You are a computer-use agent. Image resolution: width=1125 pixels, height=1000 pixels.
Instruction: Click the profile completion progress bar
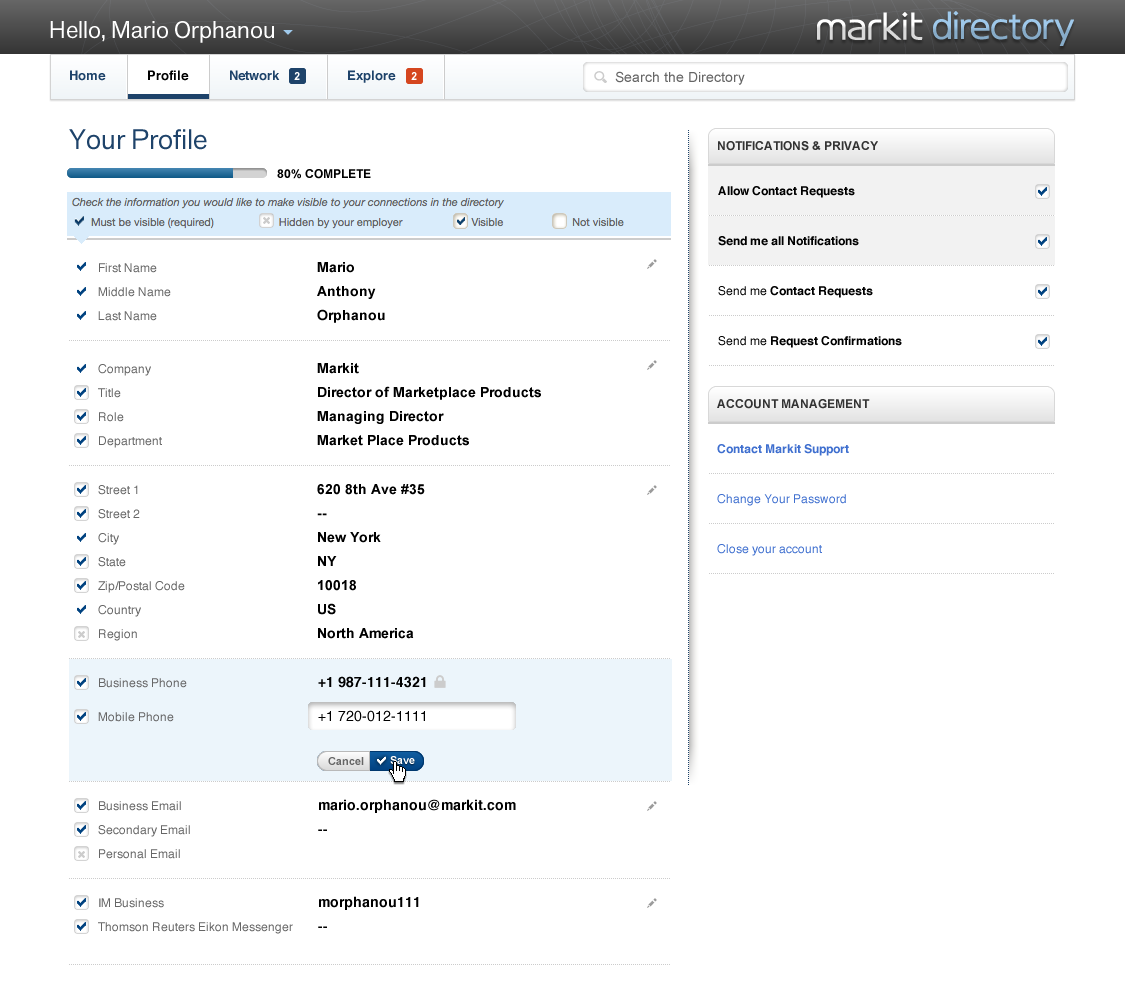tap(167, 173)
